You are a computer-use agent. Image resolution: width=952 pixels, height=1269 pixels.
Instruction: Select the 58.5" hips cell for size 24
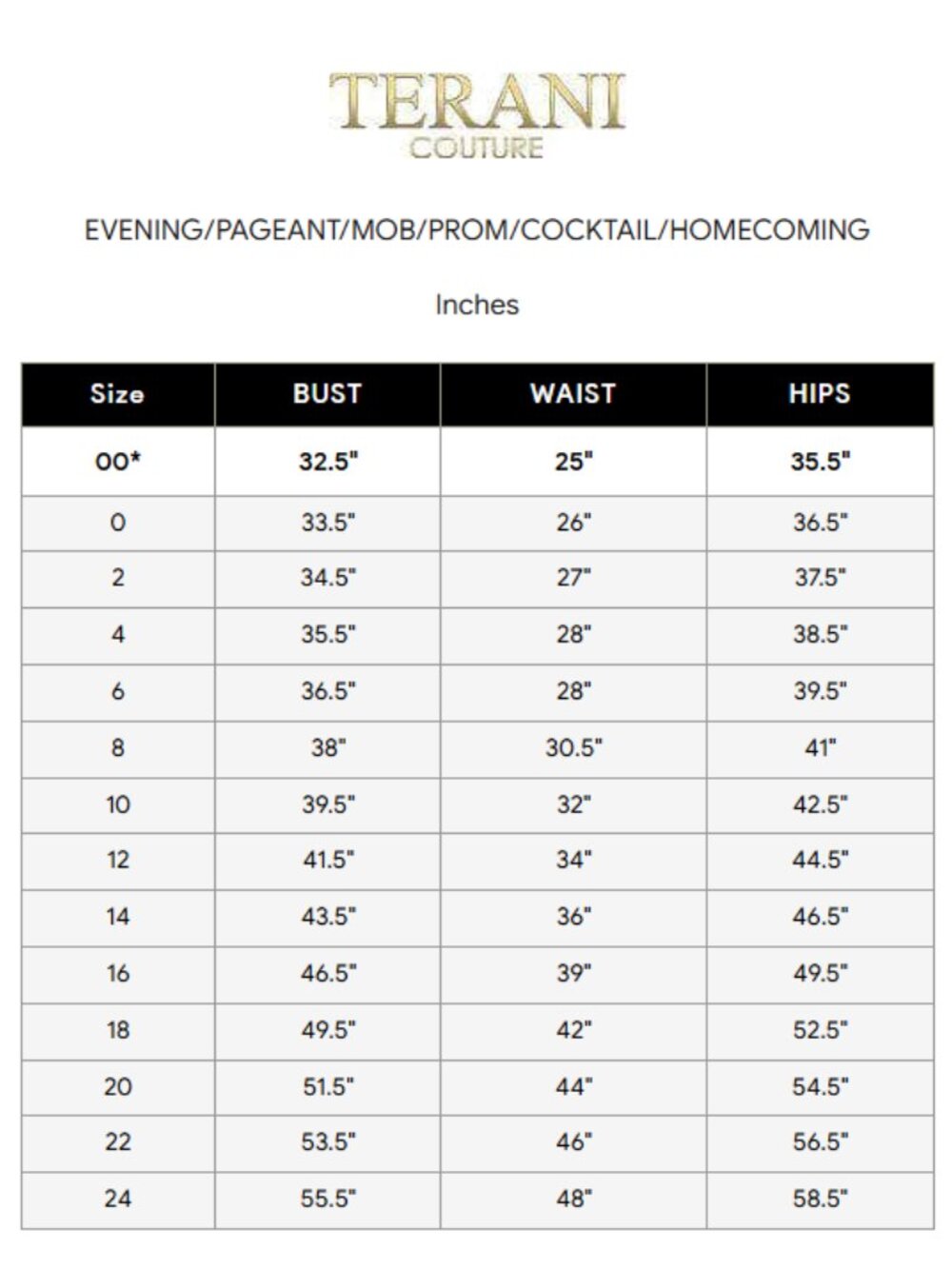pyautogui.click(x=819, y=1199)
